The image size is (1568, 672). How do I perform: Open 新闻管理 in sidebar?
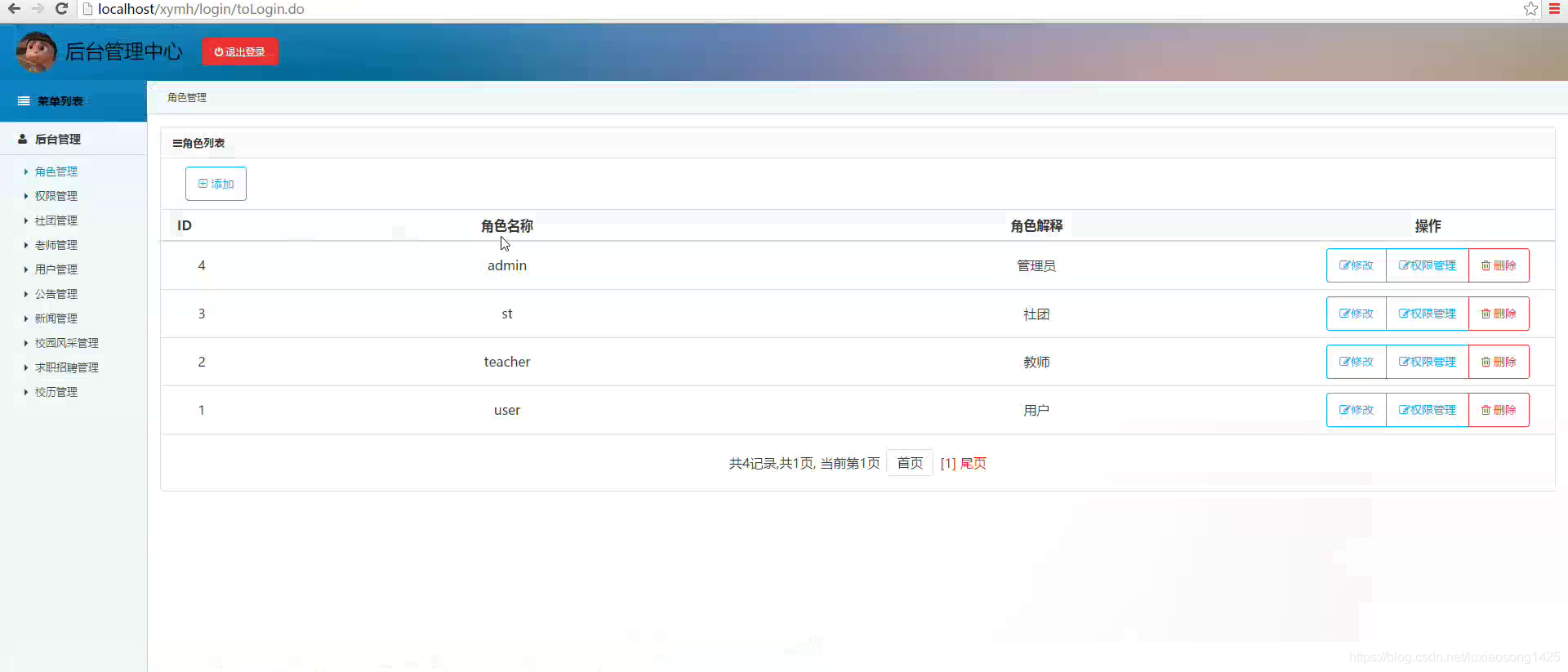coord(56,318)
